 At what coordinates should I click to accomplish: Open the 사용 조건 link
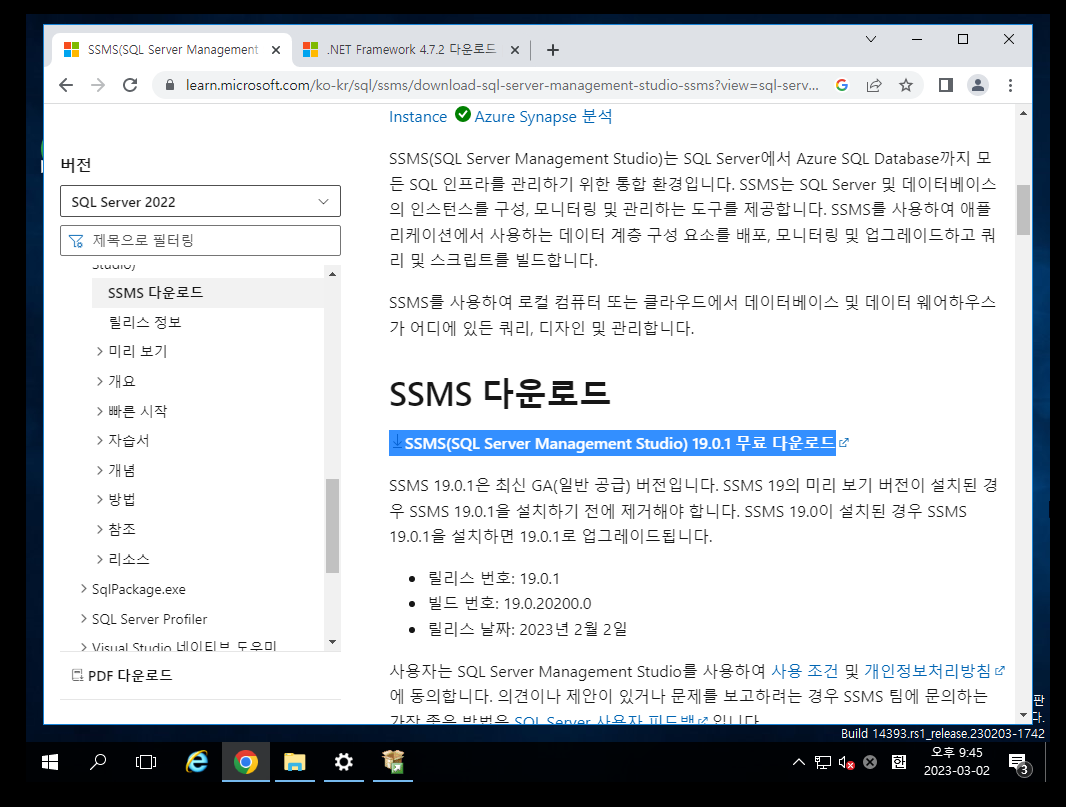click(805, 672)
